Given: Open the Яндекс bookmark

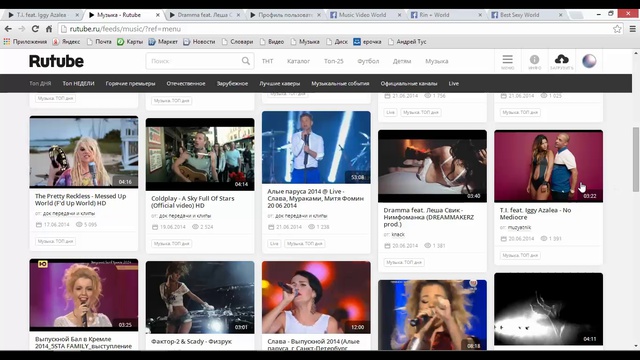Looking at the screenshot, I should coord(66,42).
